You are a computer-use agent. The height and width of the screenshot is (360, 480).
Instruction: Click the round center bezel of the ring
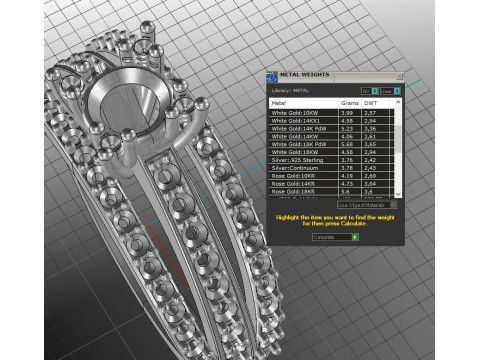pyautogui.click(x=131, y=102)
